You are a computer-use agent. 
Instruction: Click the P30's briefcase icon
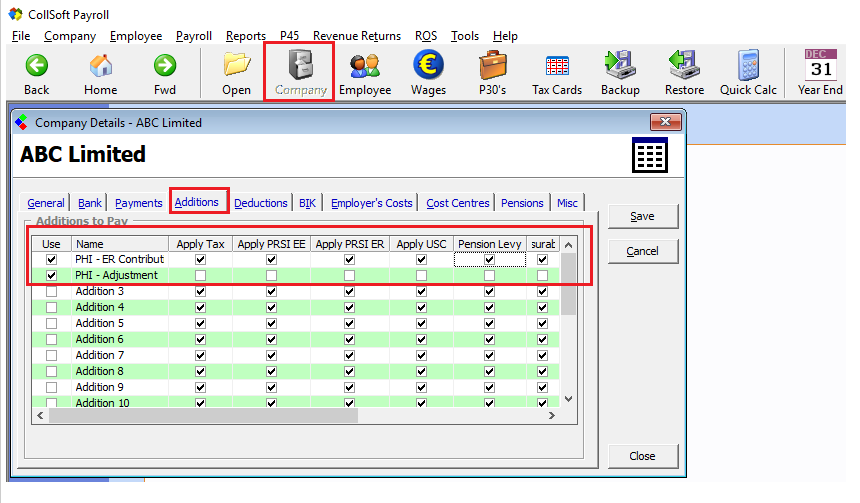pyautogui.click(x=493, y=66)
